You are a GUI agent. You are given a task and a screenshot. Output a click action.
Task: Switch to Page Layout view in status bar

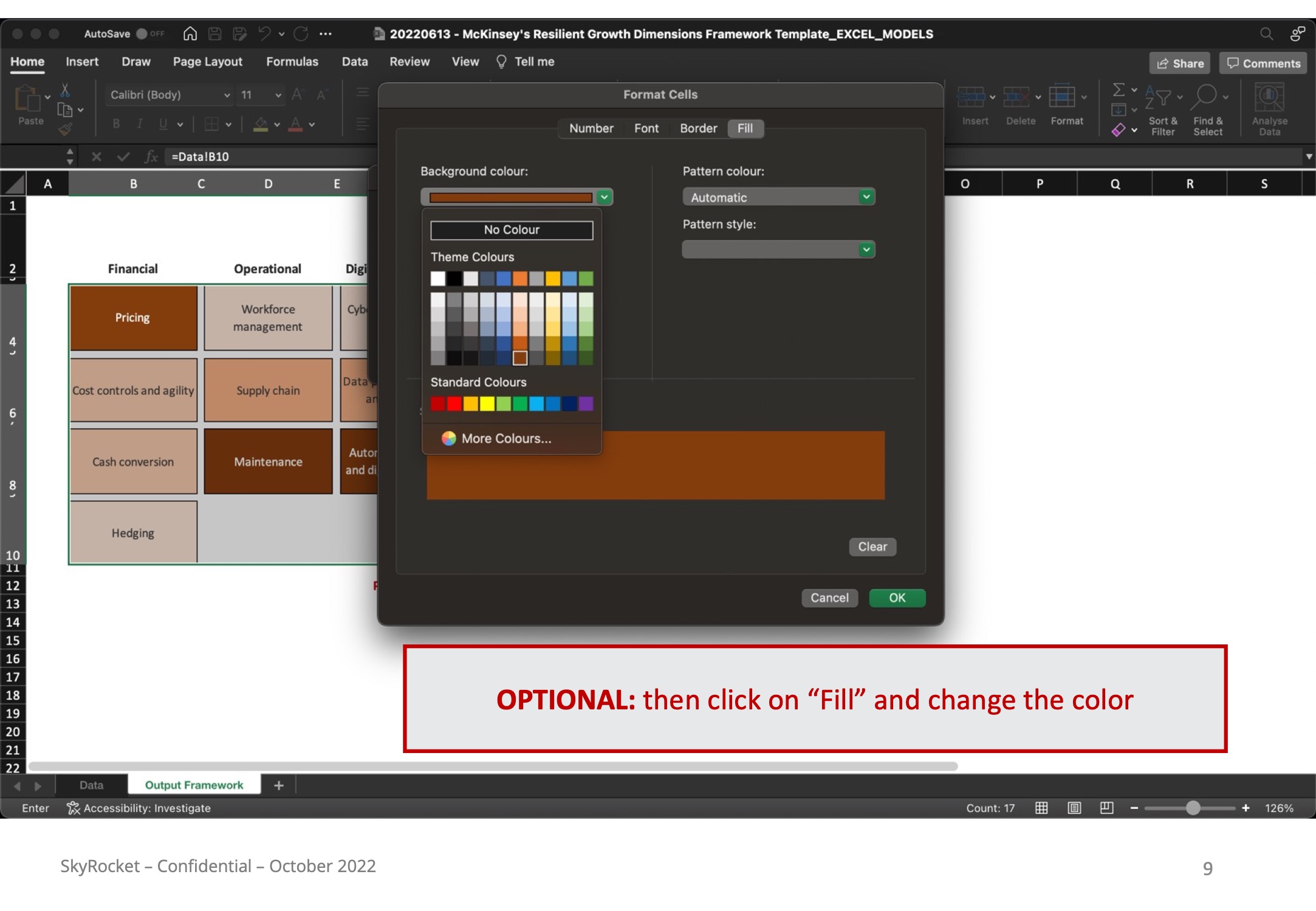1074,808
